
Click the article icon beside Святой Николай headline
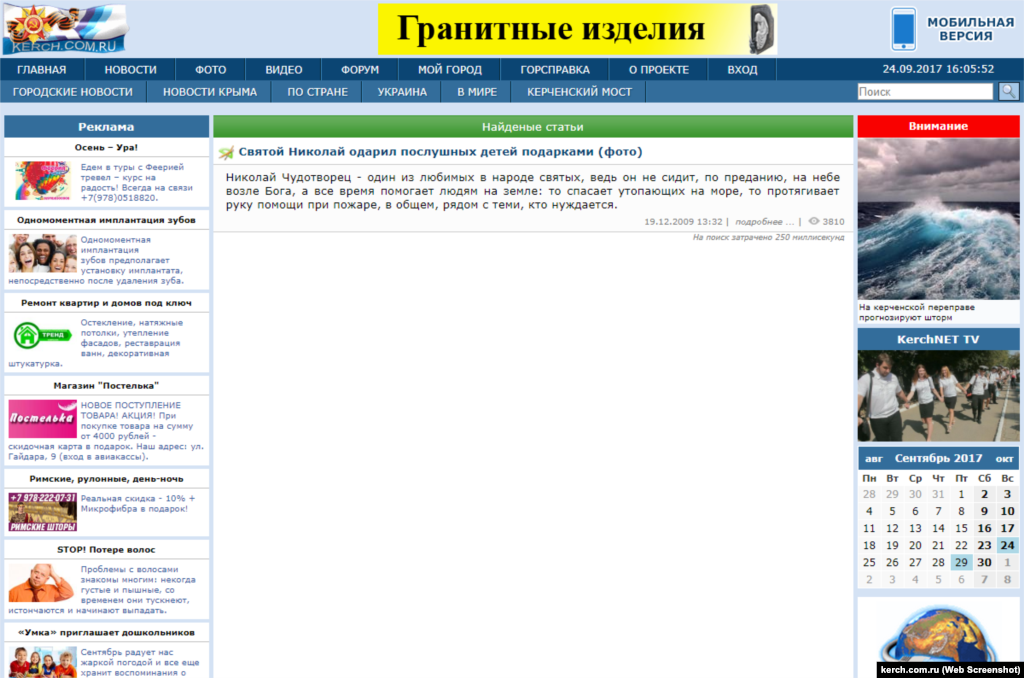(x=226, y=152)
